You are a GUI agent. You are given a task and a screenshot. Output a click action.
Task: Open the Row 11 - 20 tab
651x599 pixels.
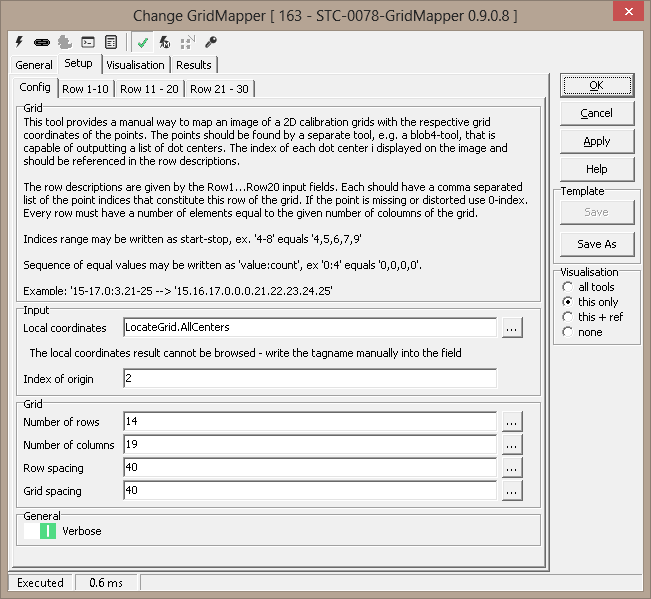coord(149,89)
